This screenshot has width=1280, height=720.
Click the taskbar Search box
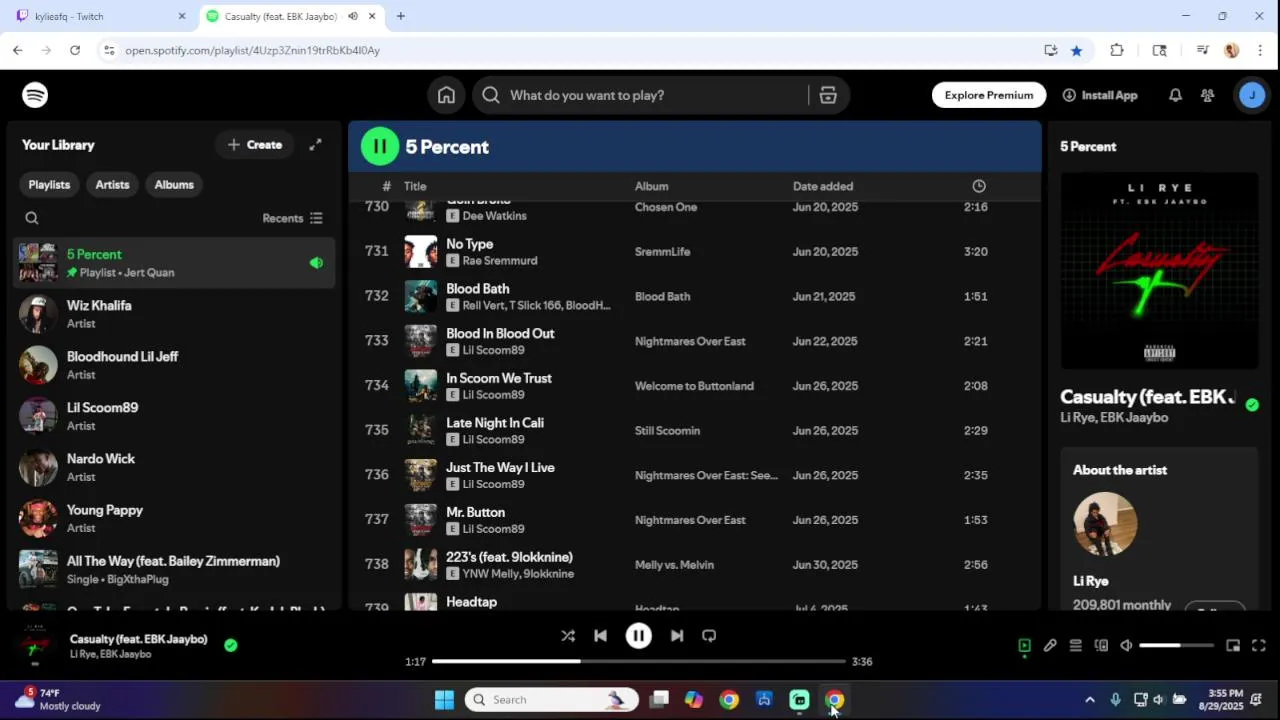click(x=552, y=700)
